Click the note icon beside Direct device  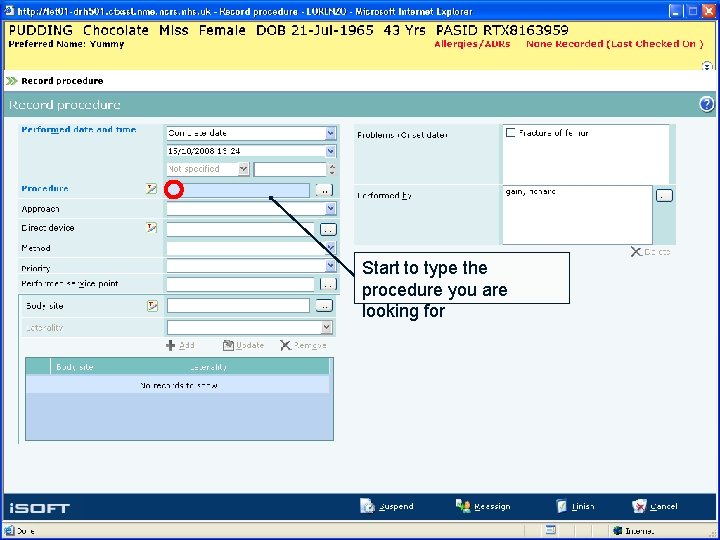[152, 227]
